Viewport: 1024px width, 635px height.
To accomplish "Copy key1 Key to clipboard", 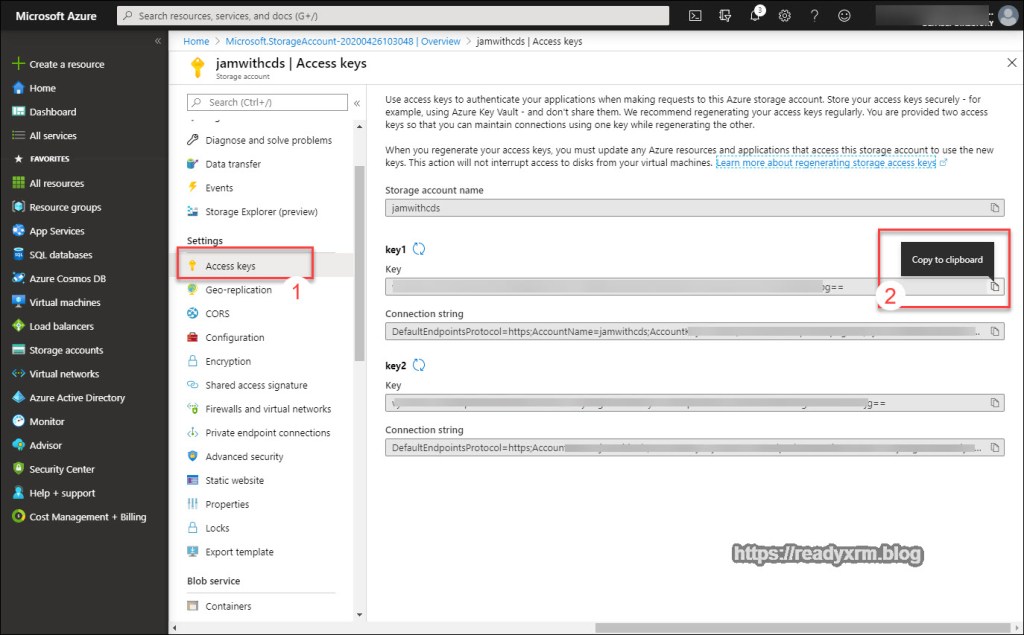I will click(x=994, y=287).
